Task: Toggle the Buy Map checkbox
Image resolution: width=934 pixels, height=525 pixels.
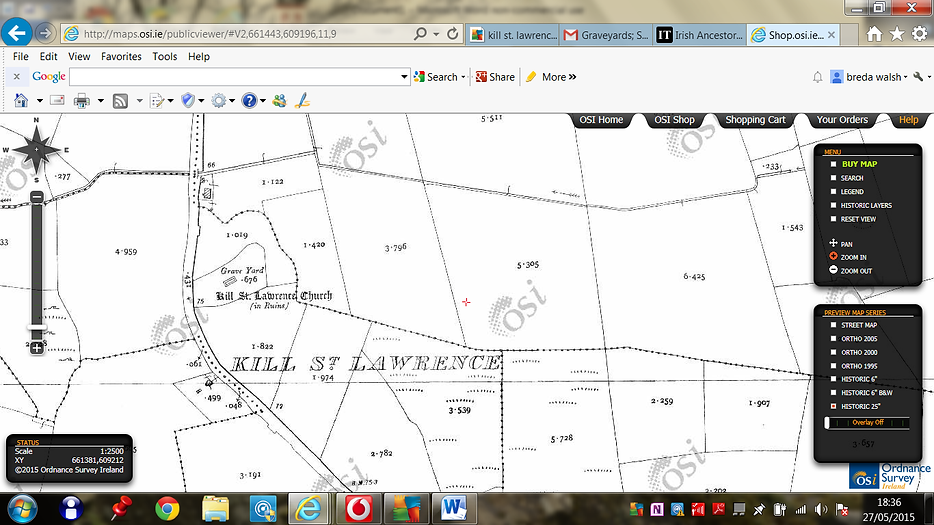Action: (x=833, y=164)
